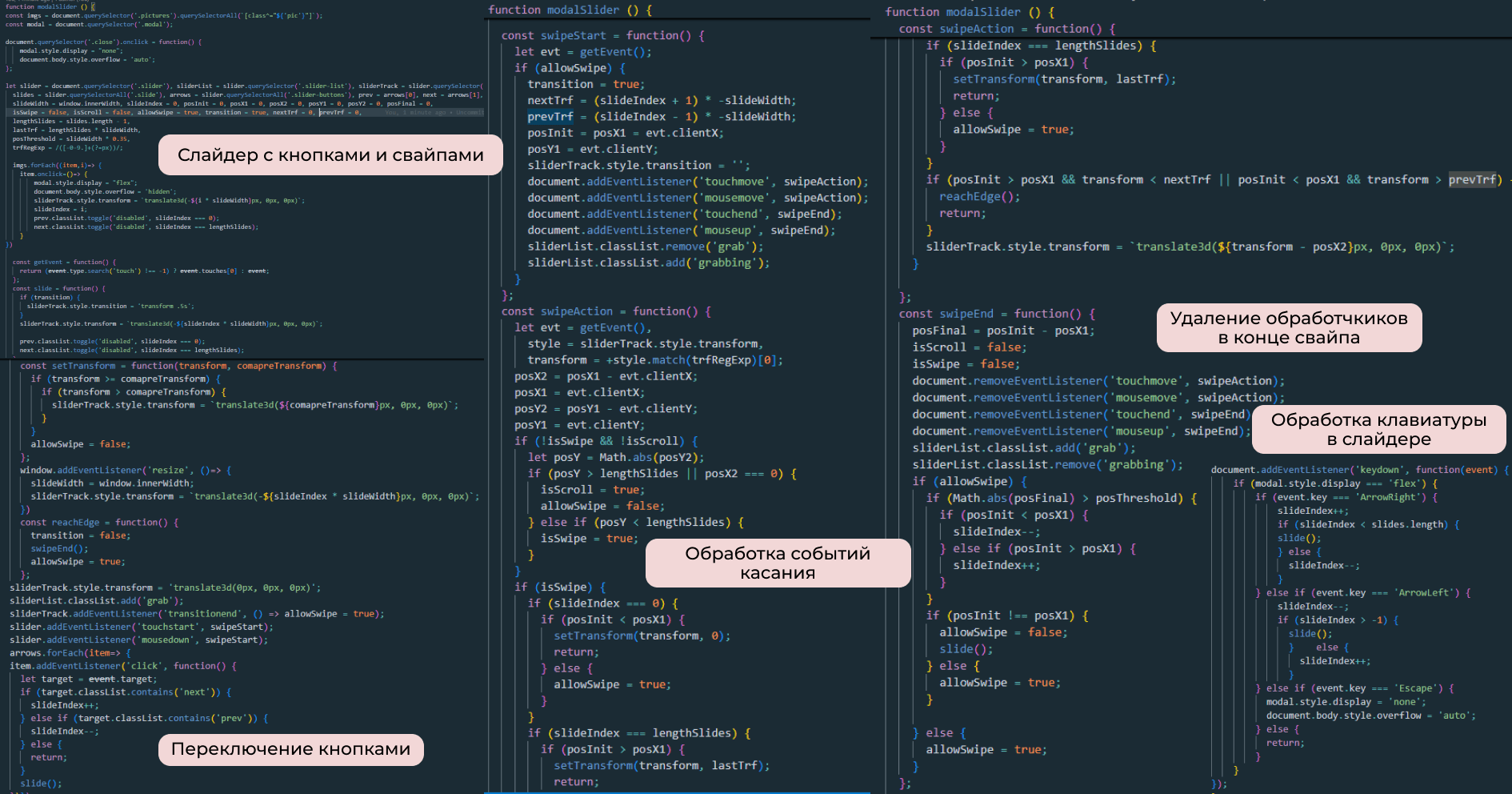Click "slider.addEventListener('mousedown', swipeStart);"

tap(139, 640)
